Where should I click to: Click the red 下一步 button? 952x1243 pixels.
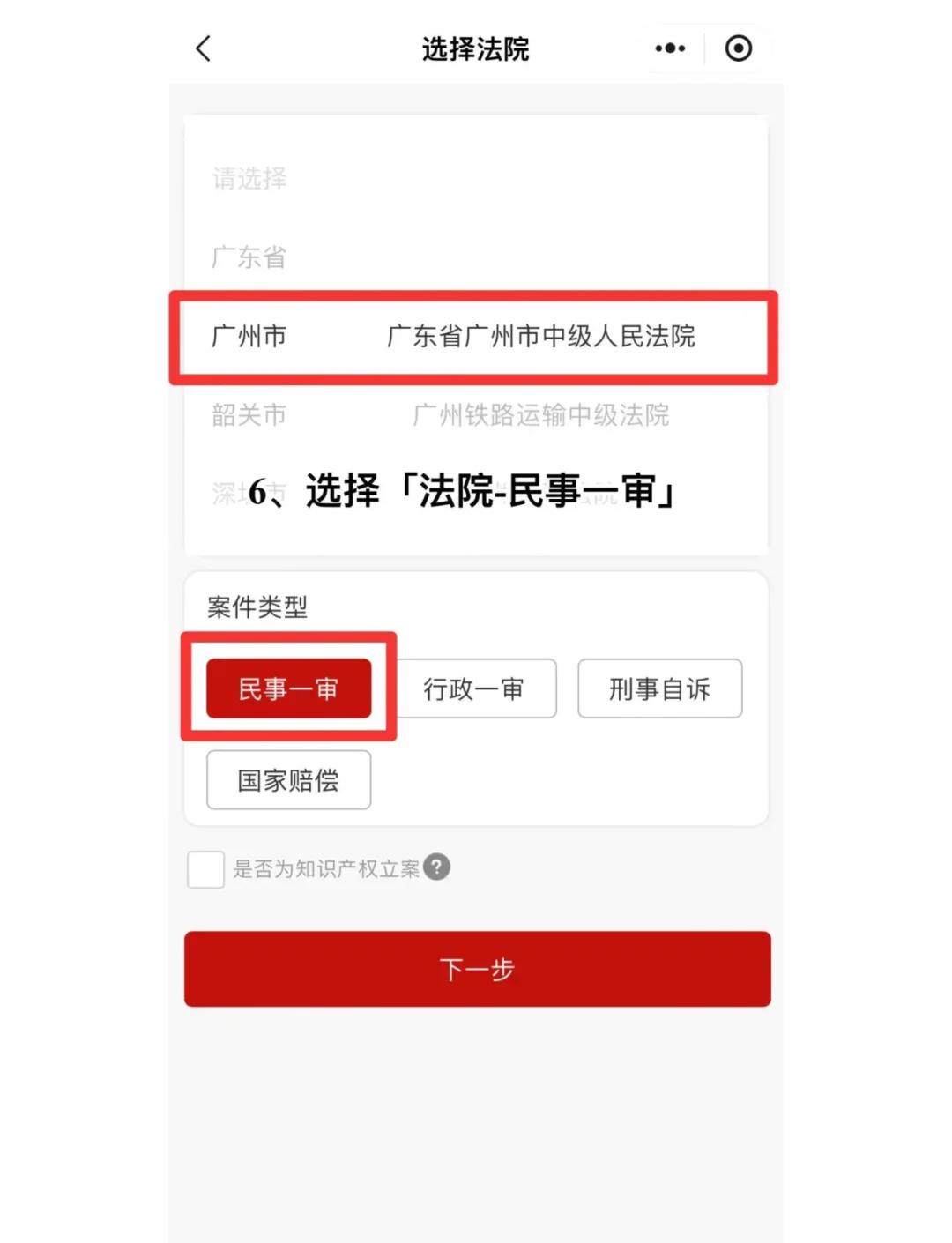pyautogui.click(x=477, y=969)
